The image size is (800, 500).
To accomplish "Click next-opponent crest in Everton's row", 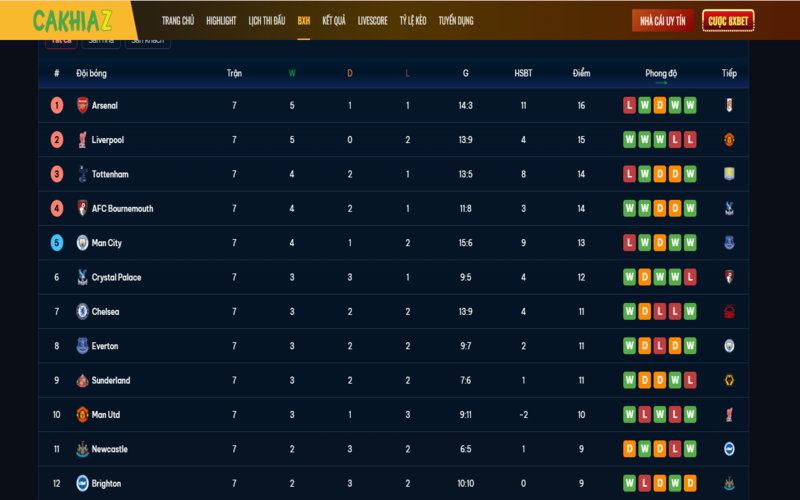I will click(729, 346).
